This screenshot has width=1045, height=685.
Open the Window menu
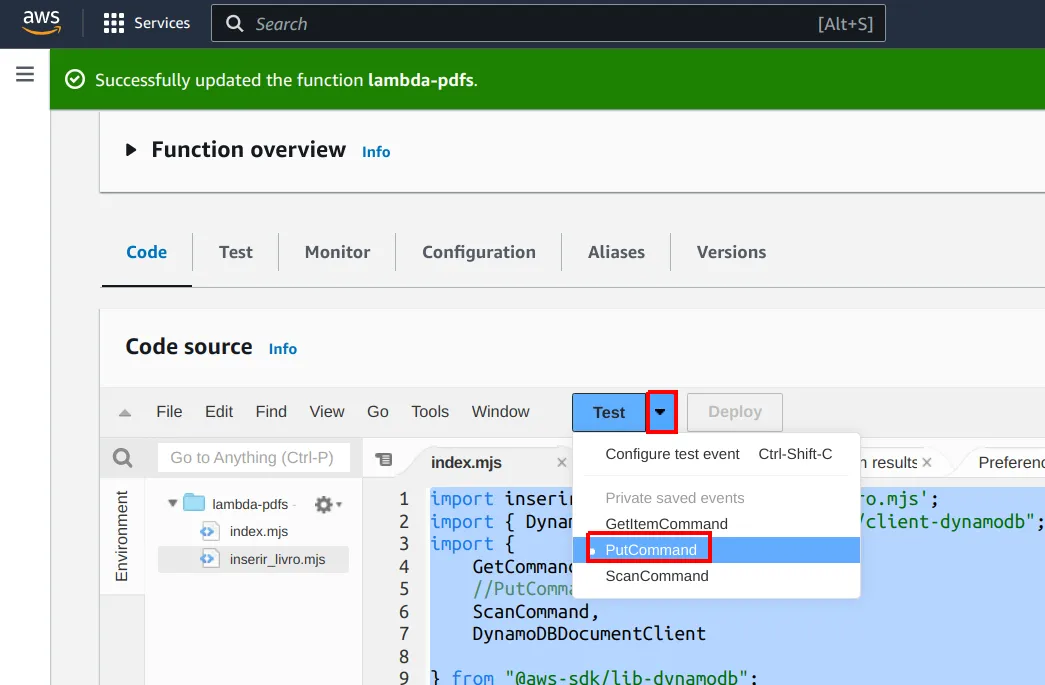[x=501, y=412]
